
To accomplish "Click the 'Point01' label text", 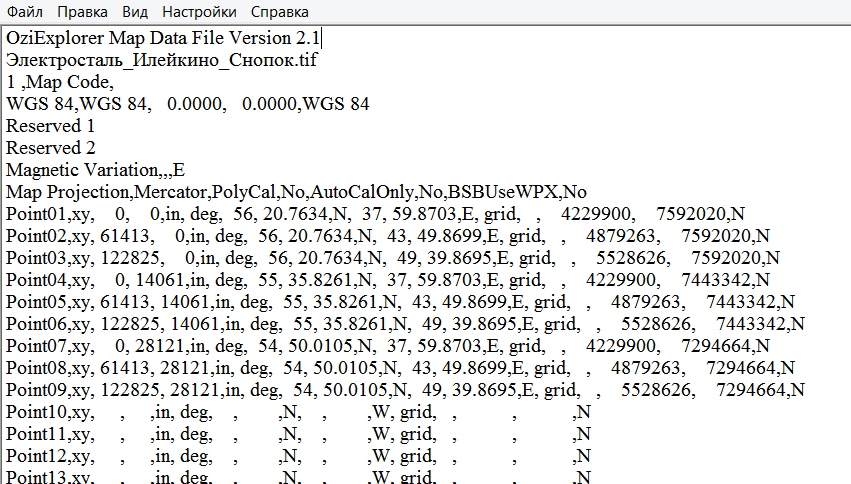I will coord(35,214).
